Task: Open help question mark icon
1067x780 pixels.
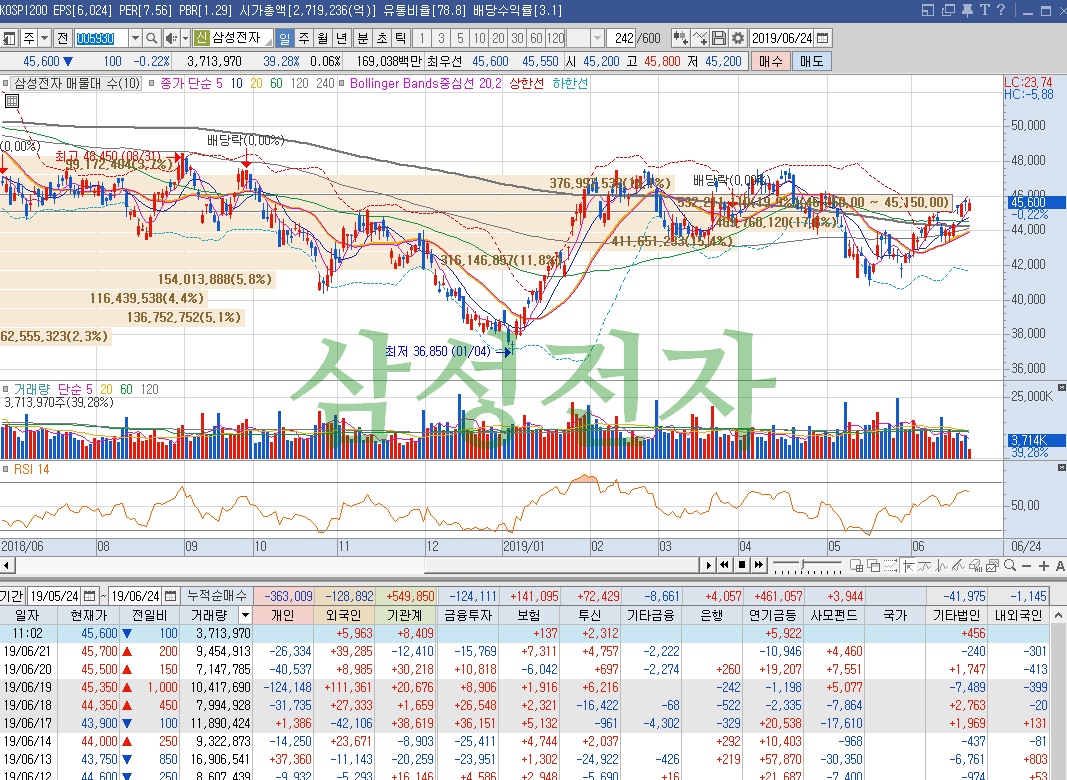Action: pyautogui.click(x=1000, y=10)
